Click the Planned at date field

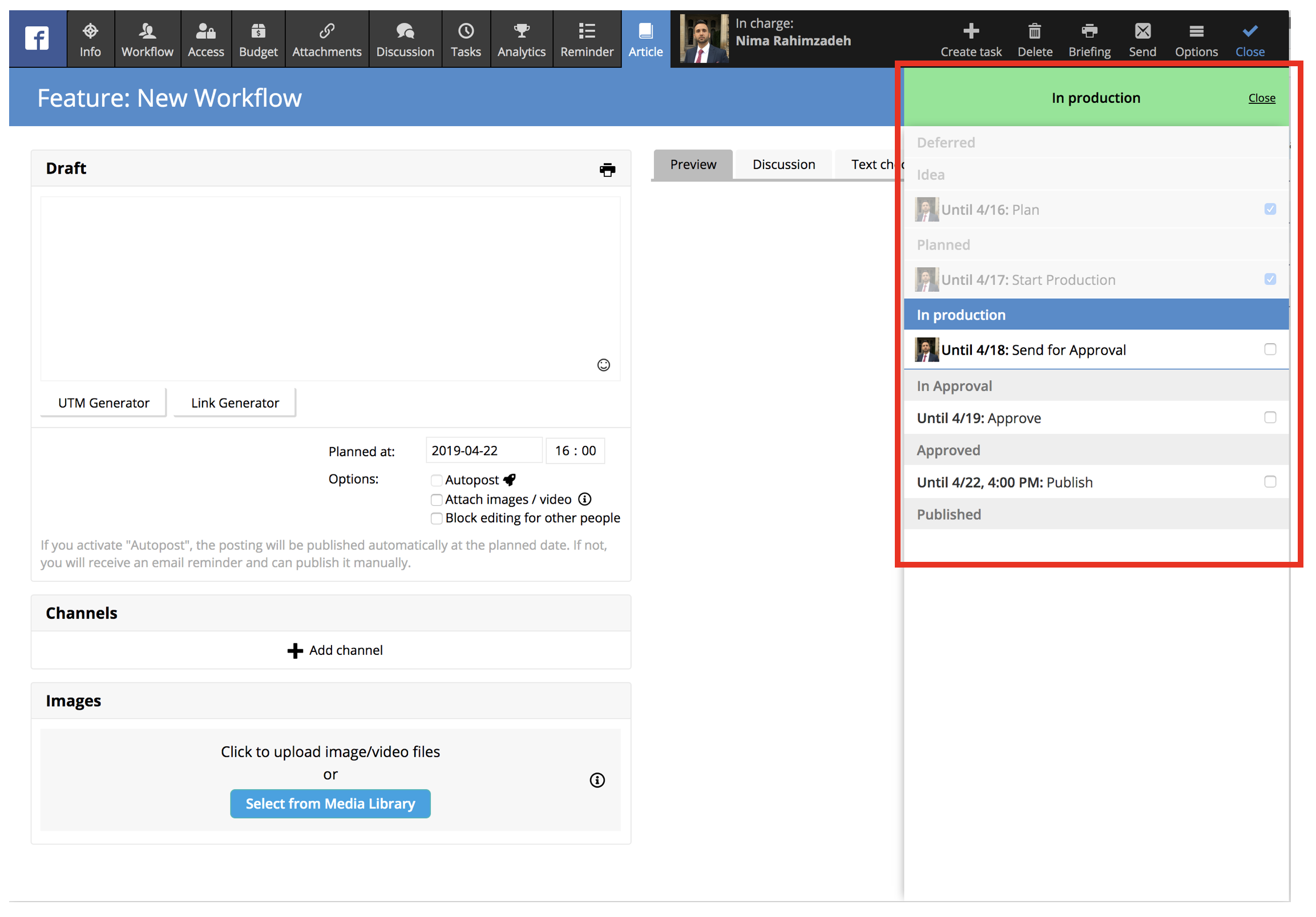[483, 450]
